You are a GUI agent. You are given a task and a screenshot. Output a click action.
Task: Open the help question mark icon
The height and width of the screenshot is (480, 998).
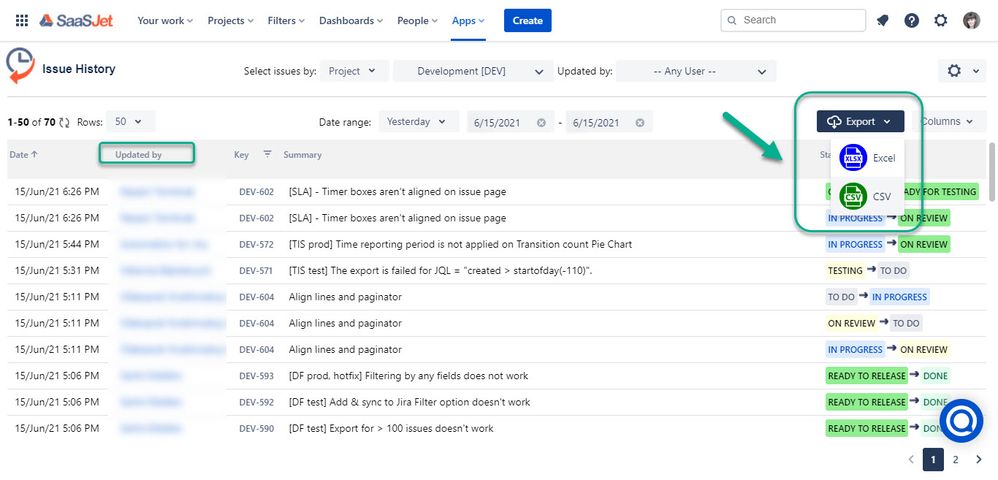pos(911,20)
